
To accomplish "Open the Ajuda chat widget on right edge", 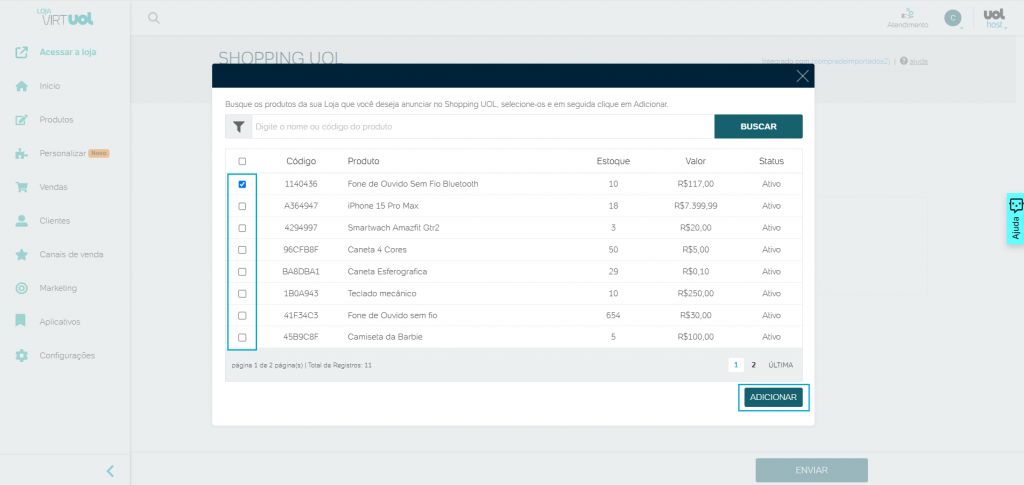I will [x=1015, y=219].
